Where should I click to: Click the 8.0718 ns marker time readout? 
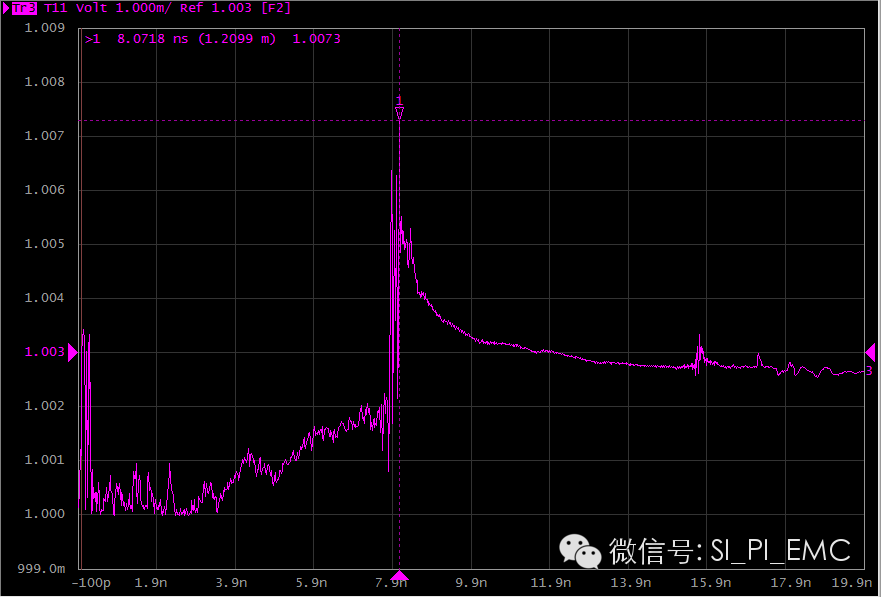[x=150, y=39]
